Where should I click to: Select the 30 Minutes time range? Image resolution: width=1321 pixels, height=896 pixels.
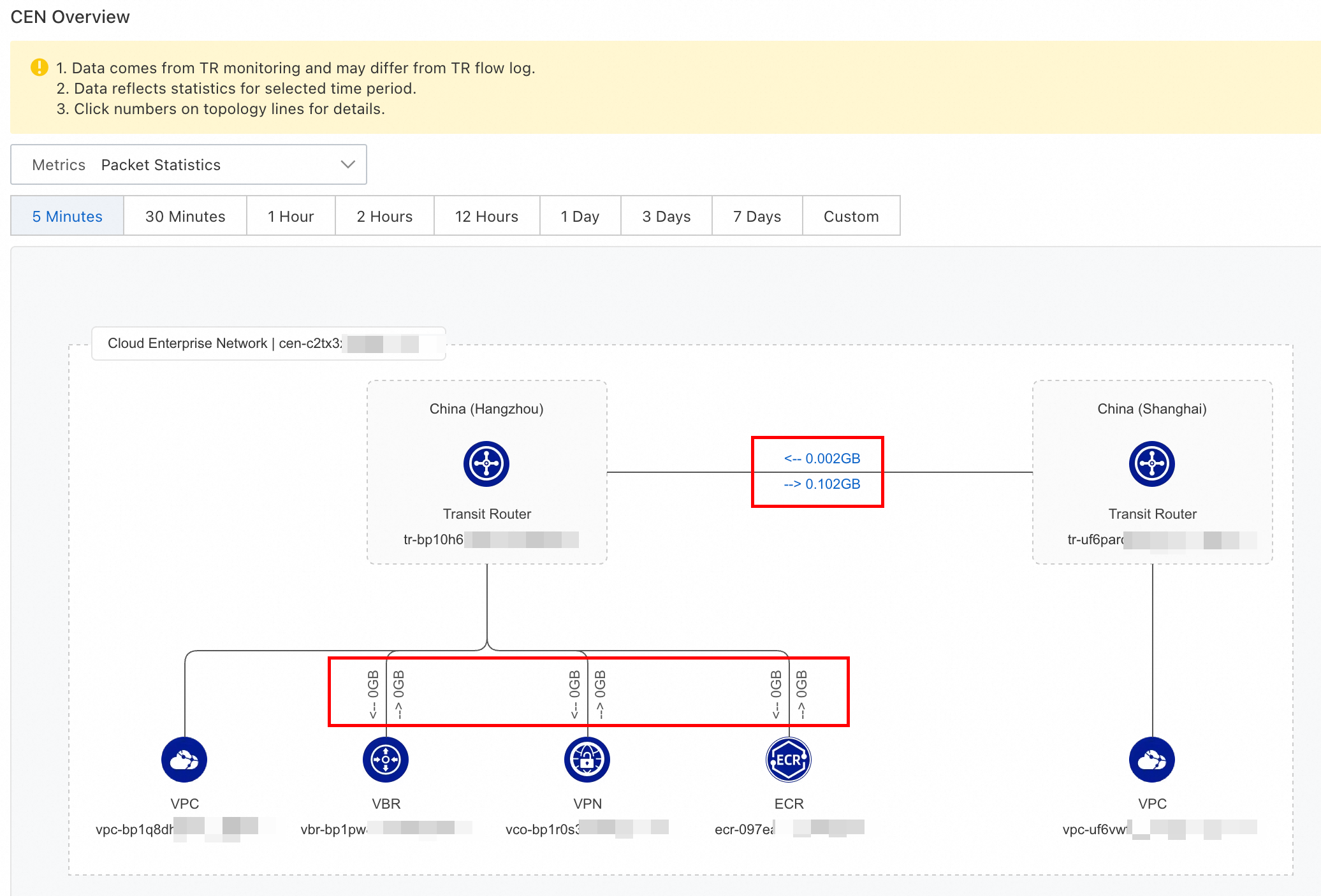click(185, 216)
